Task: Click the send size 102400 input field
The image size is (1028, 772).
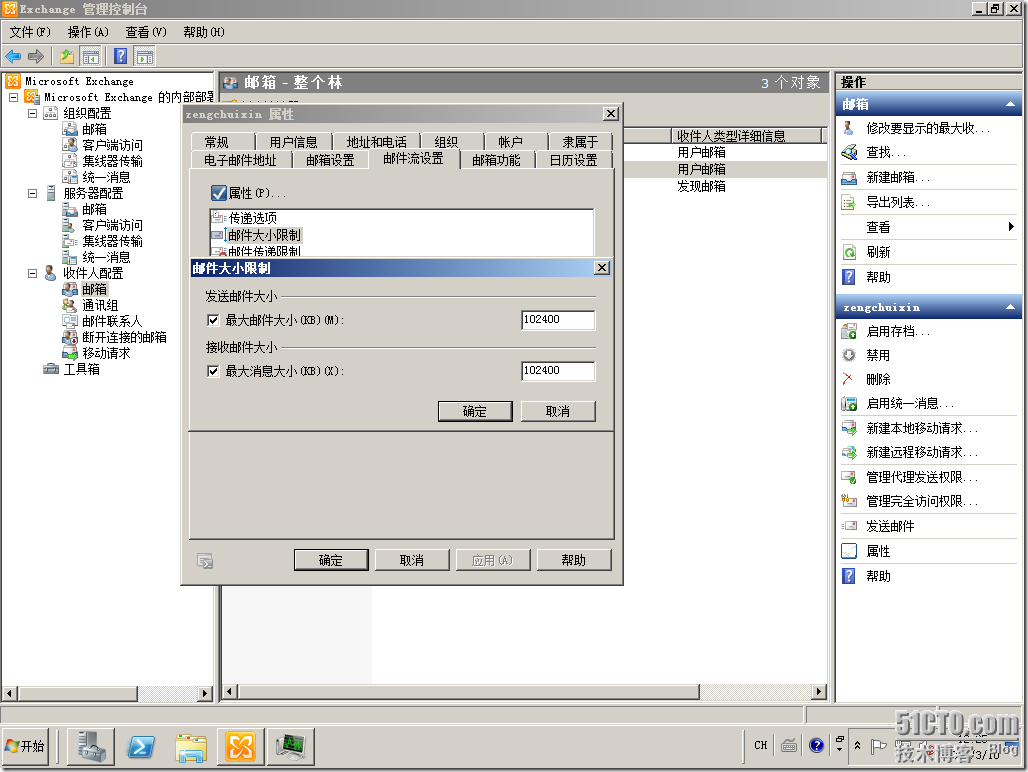Action: point(557,320)
